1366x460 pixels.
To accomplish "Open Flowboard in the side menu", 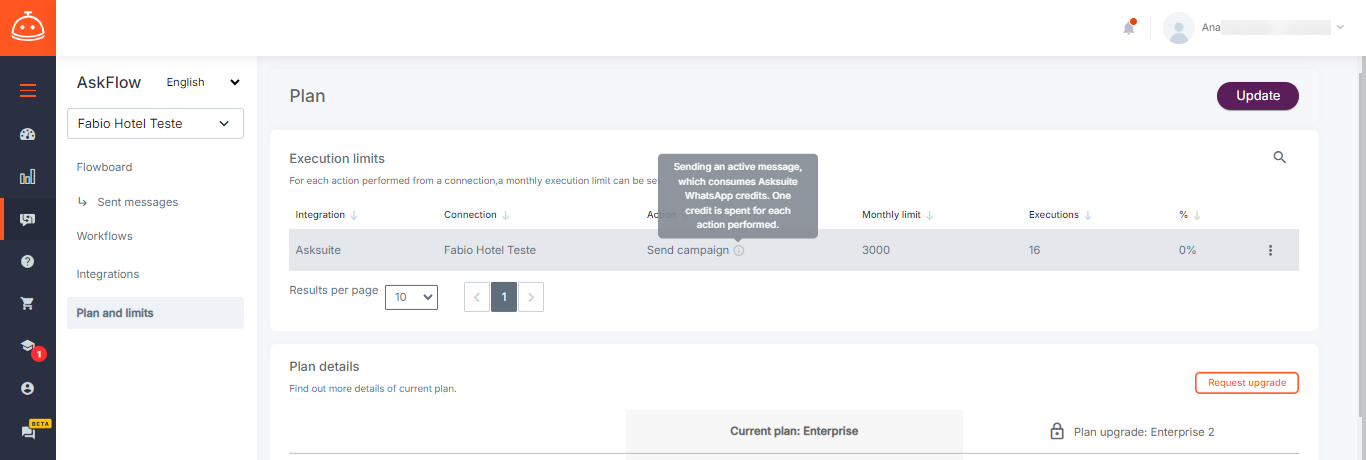I will click(104, 167).
